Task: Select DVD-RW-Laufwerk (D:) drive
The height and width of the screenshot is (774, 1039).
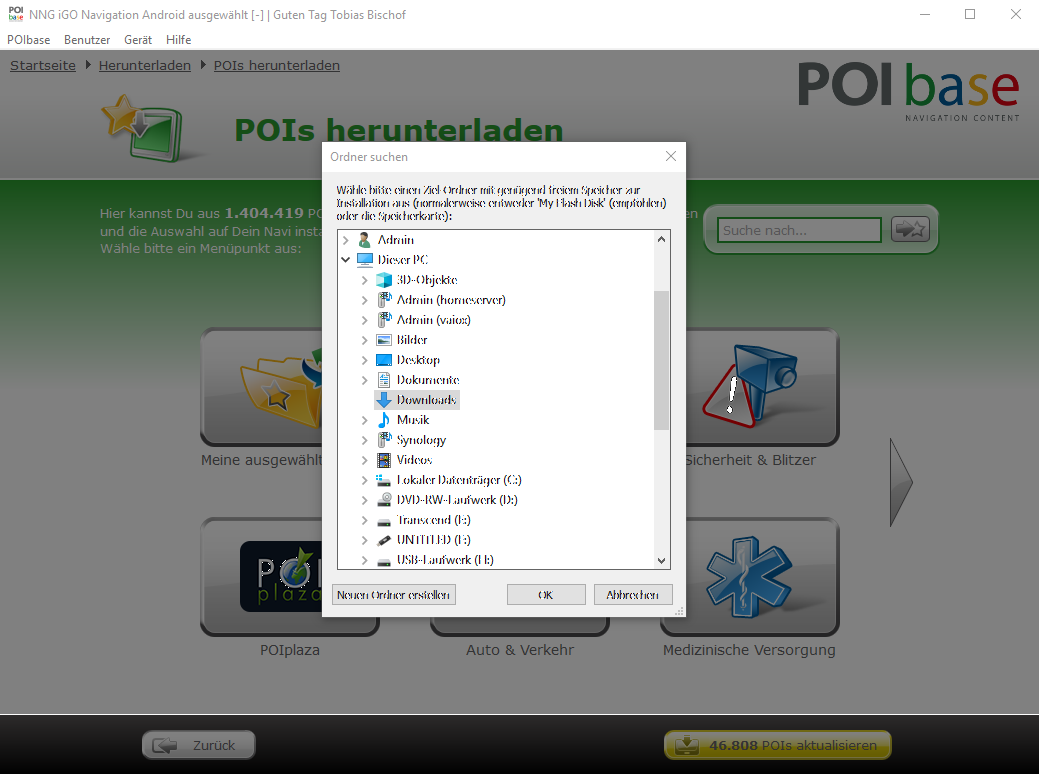Action: [x=456, y=500]
